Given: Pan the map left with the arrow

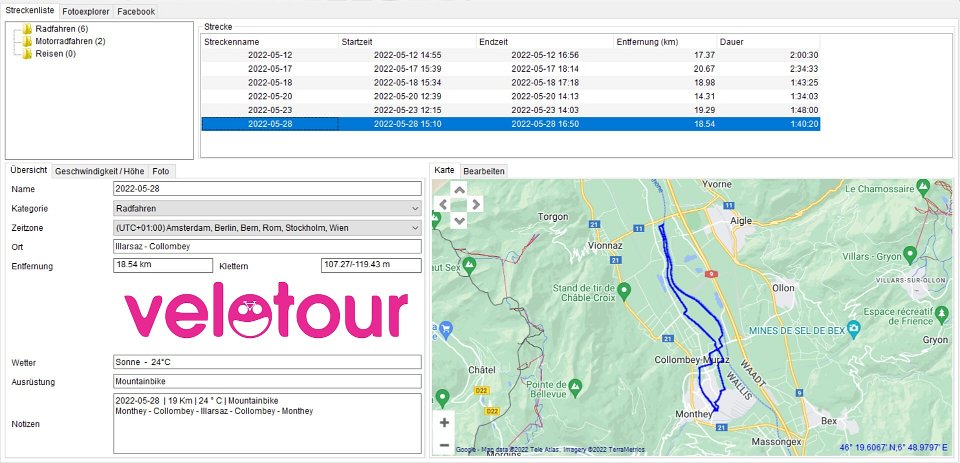Looking at the screenshot, I should point(443,205).
